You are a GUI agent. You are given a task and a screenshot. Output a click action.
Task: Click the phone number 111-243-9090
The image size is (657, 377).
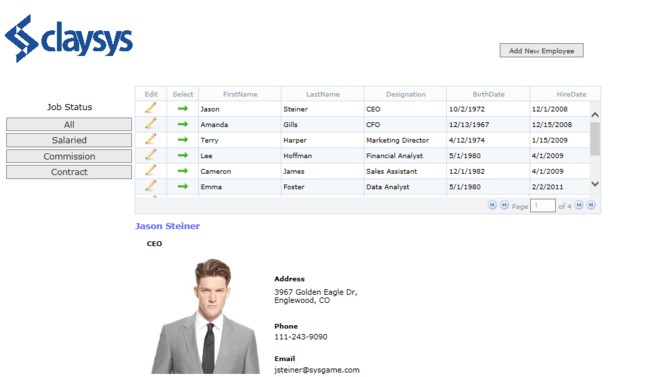pyautogui.click(x=301, y=337)
